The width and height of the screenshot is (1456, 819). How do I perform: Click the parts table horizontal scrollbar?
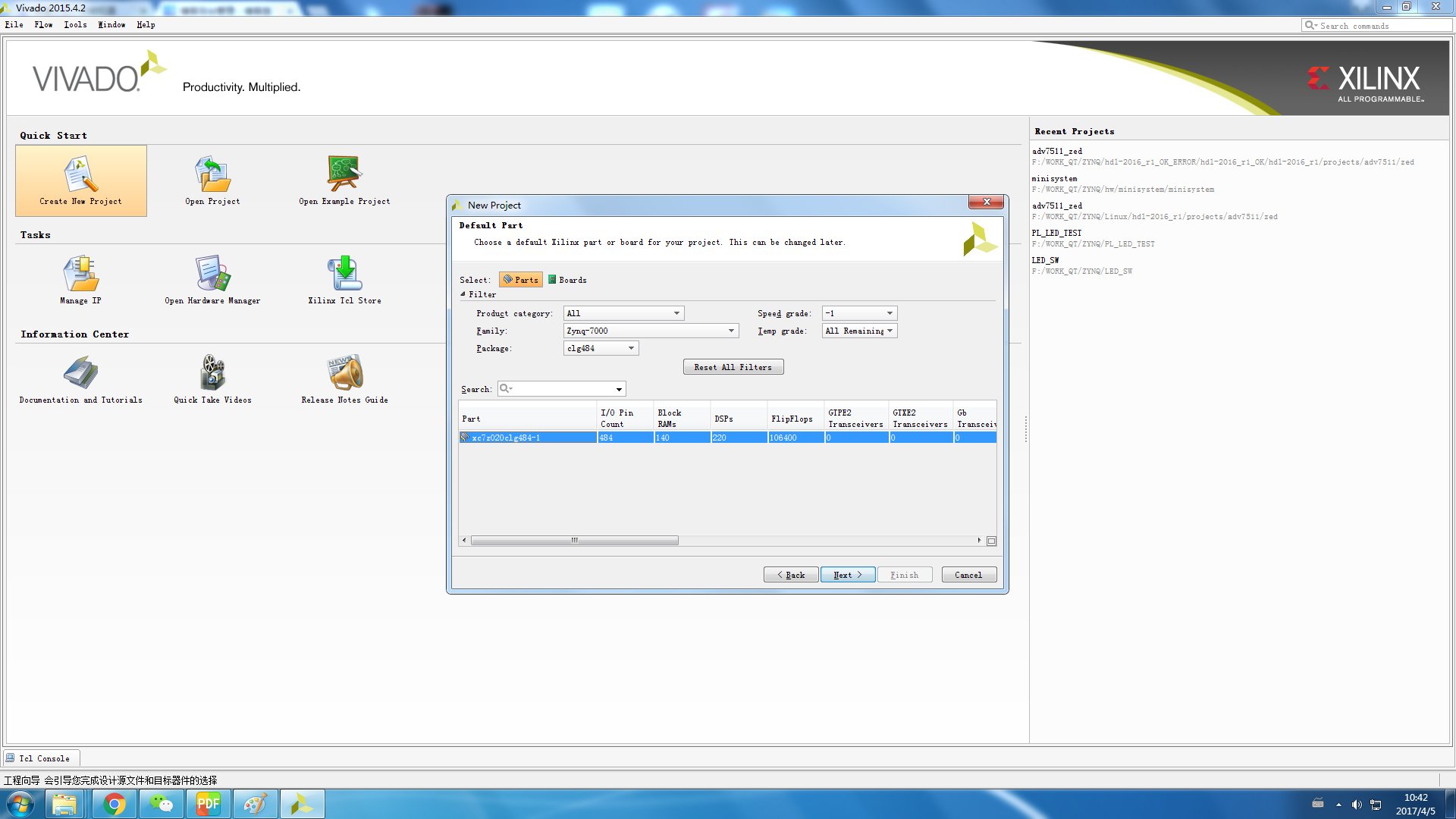click(x=574, y=541)
